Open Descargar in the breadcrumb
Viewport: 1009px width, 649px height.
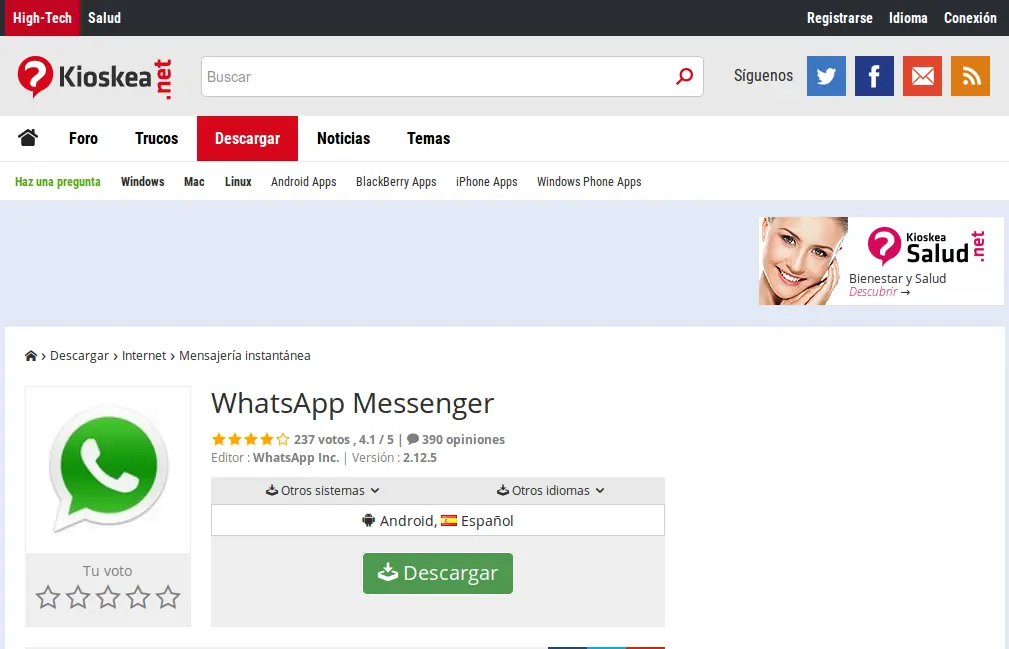(79, 356)
